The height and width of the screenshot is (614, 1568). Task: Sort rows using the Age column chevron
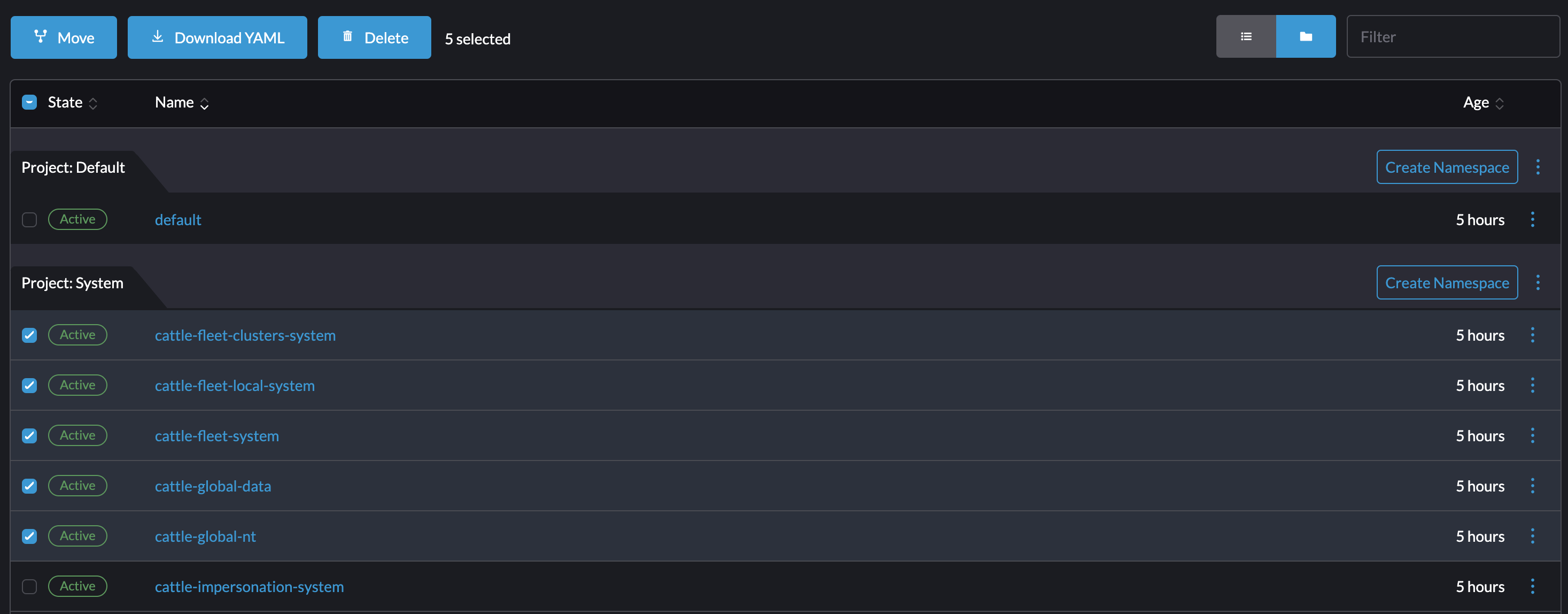click(1500, 104)
